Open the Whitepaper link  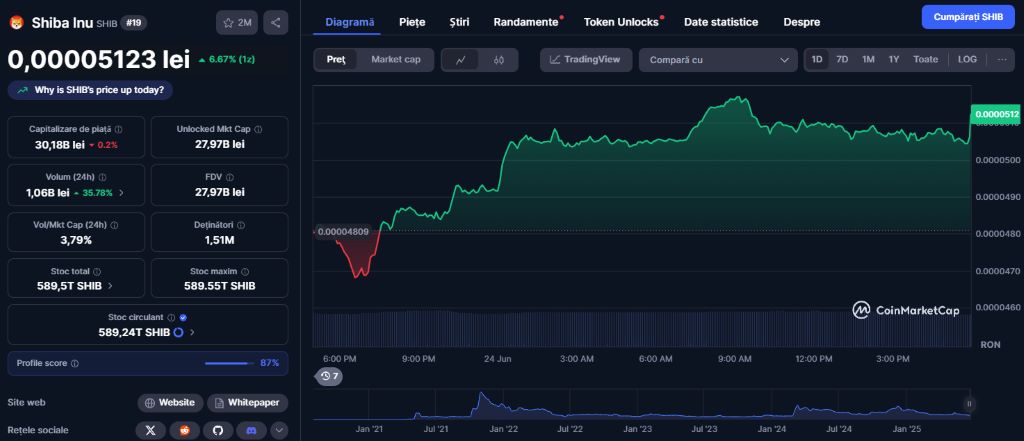(x=248, y=402)
